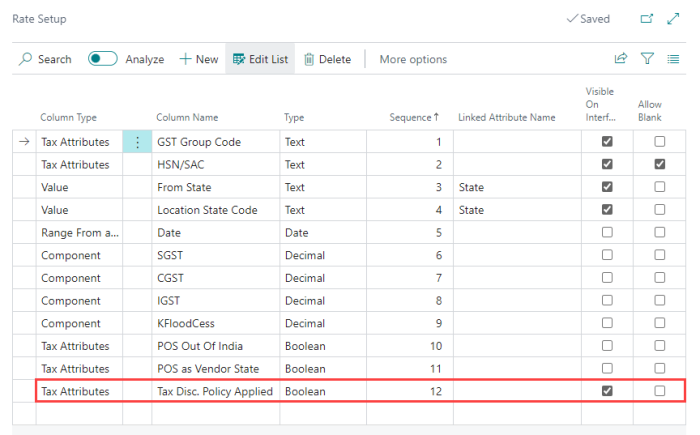Check Visible On Interface for SGST row
Image resolution: width=700 pixels, height=435 pixels.
pyautogui.click(x=607, y=255)
